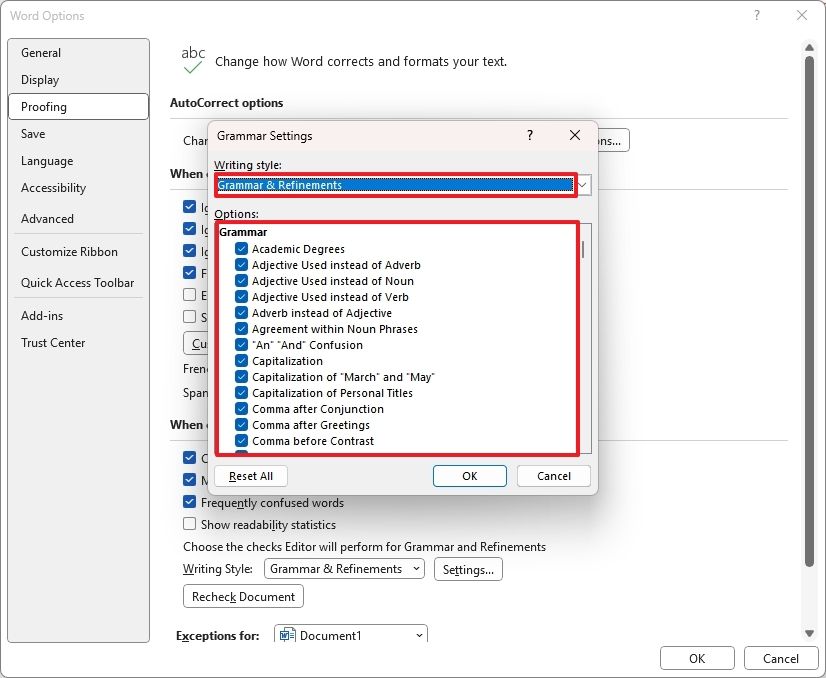Click the Reset All button
The width and height of the screenshot is (826, 678).
[250, 476]
